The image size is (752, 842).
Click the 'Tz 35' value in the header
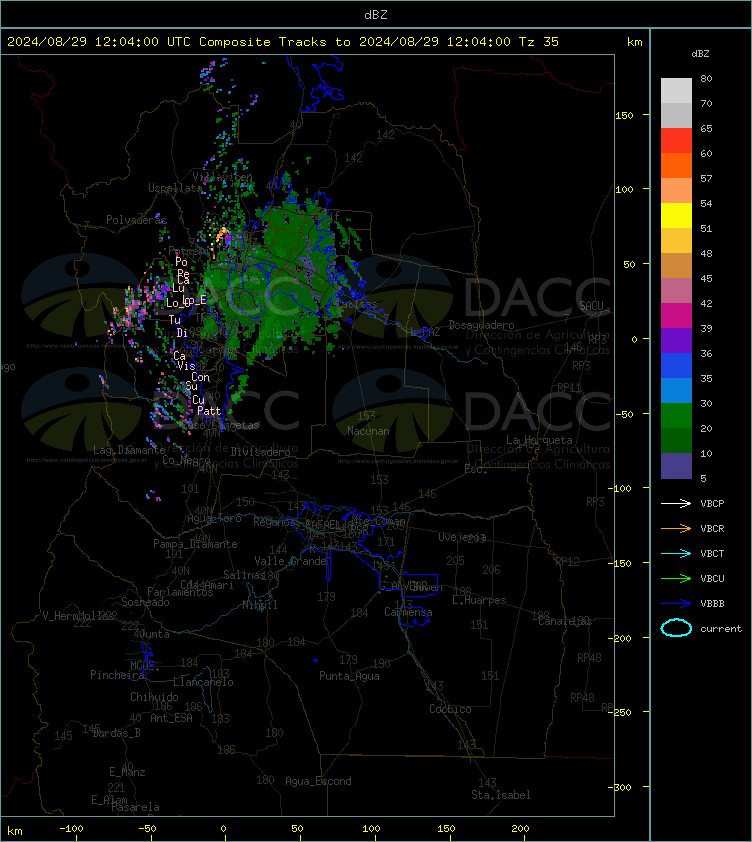tap(539, 42)
